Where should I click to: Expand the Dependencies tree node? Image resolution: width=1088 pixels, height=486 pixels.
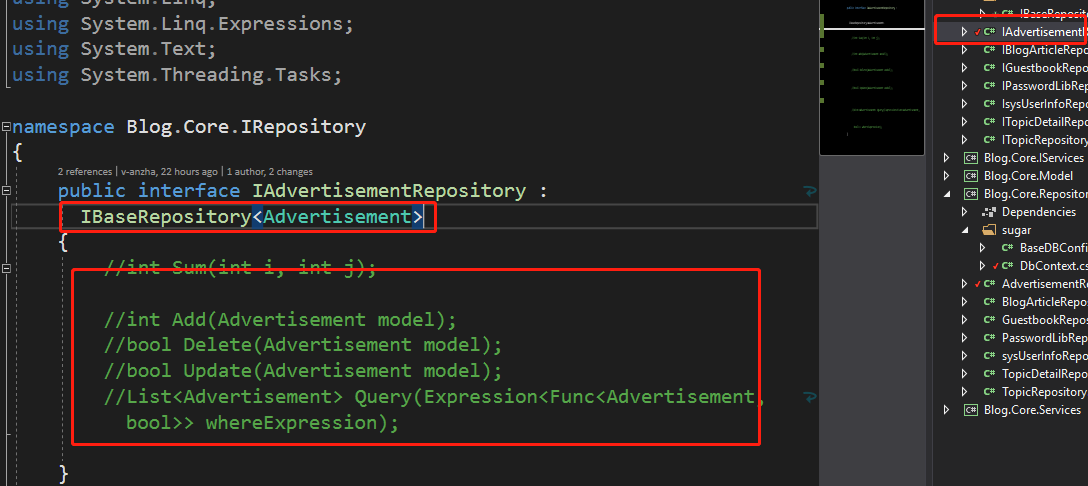(964, 212)
